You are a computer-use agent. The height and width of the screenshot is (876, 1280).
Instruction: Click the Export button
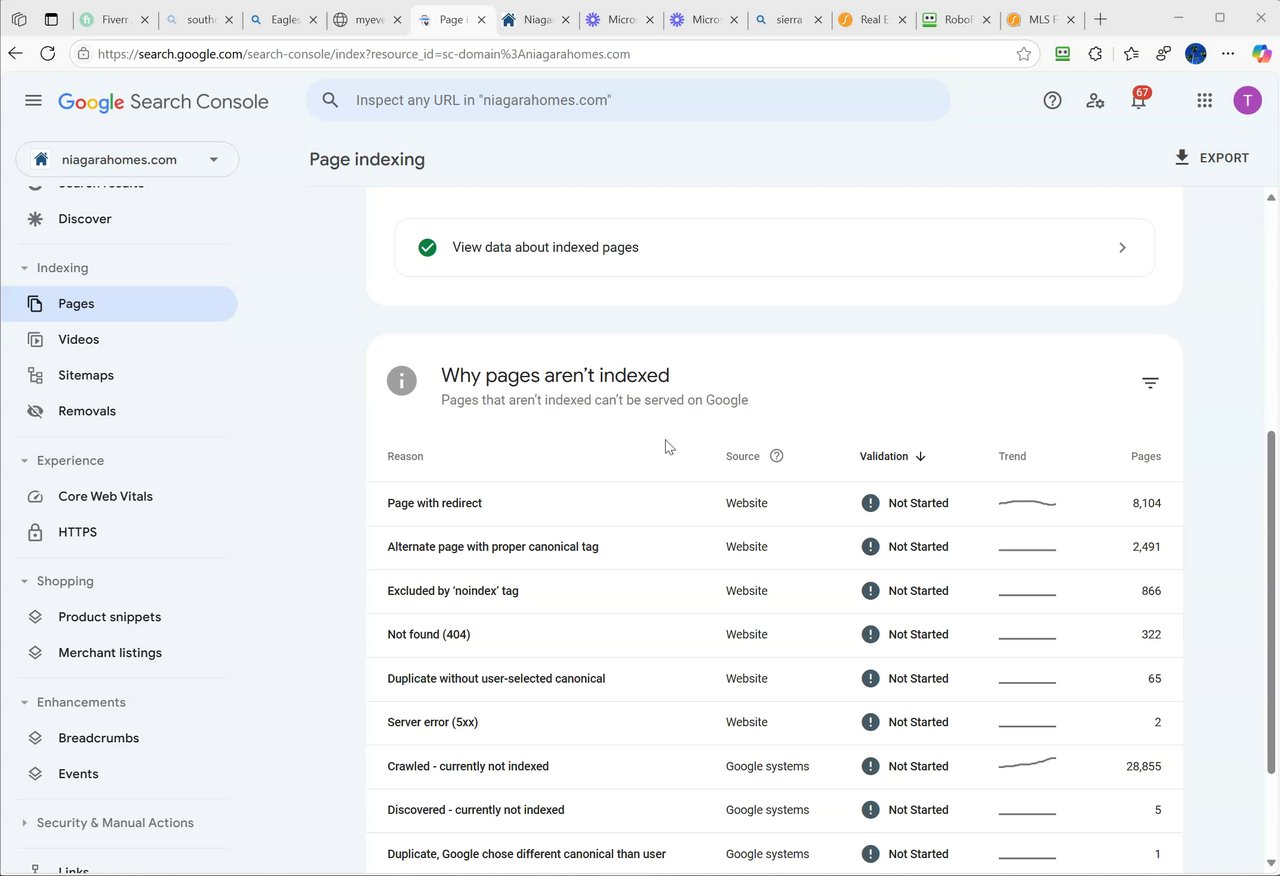click(1211, 158)
